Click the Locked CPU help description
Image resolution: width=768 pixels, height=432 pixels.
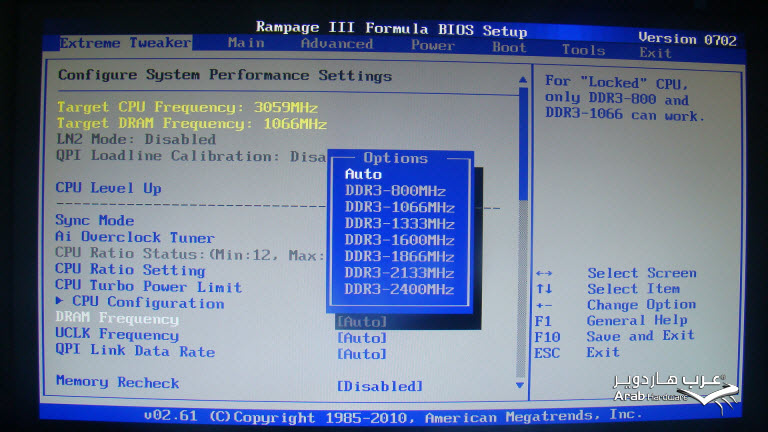[624, 98]
